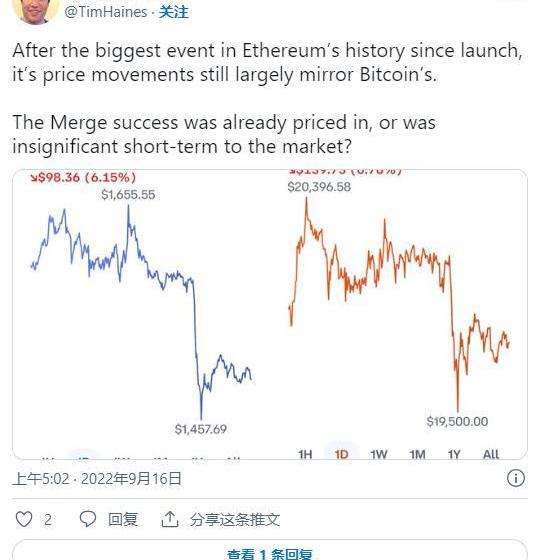Click the like count number 2
The image size is (541, 560).
48,520
